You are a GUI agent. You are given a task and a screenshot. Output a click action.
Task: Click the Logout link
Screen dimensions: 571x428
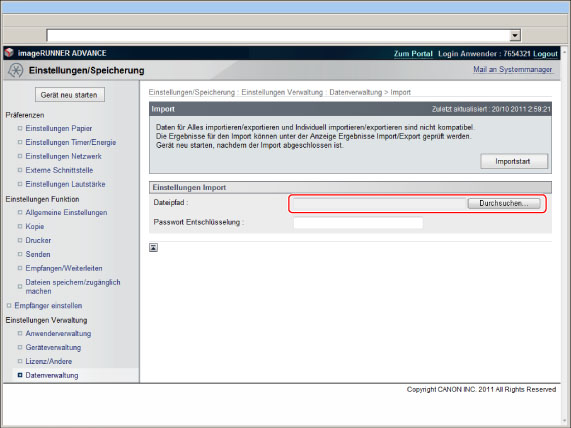545,54
